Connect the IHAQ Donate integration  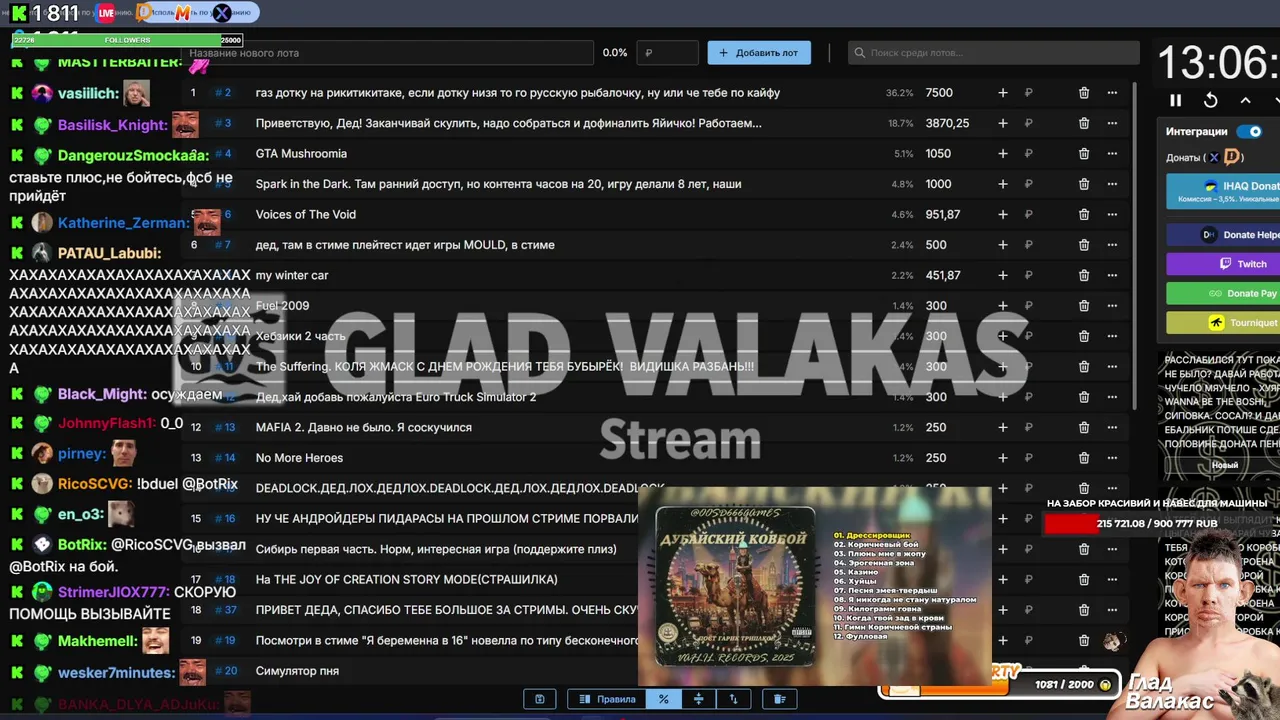pos(1223,191)
